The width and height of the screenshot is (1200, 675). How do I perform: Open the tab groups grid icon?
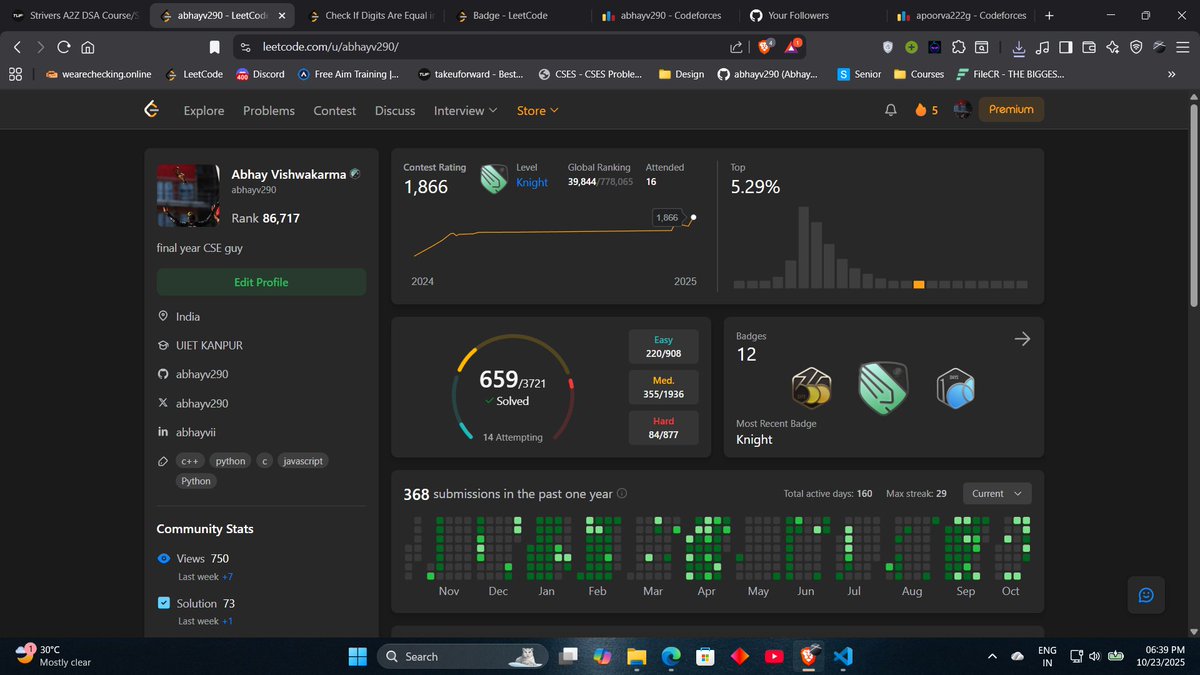15,74
